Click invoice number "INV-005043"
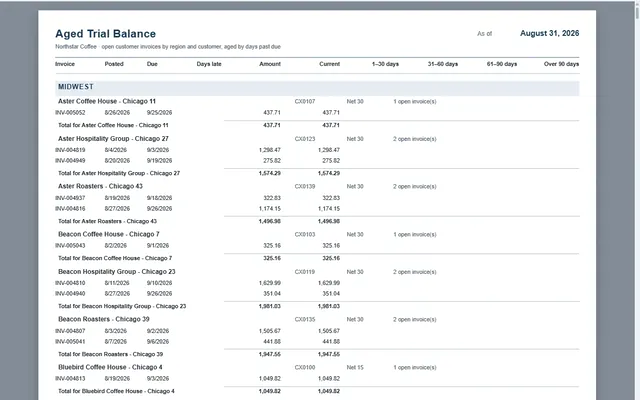 click(x=70, y=246)
